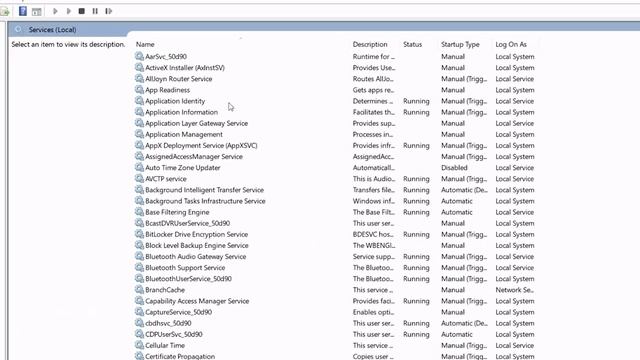
Task: Click the Disabled startup type of Auto Time Zone Updater
Action: pyautogui.click(x=454, y=168)
